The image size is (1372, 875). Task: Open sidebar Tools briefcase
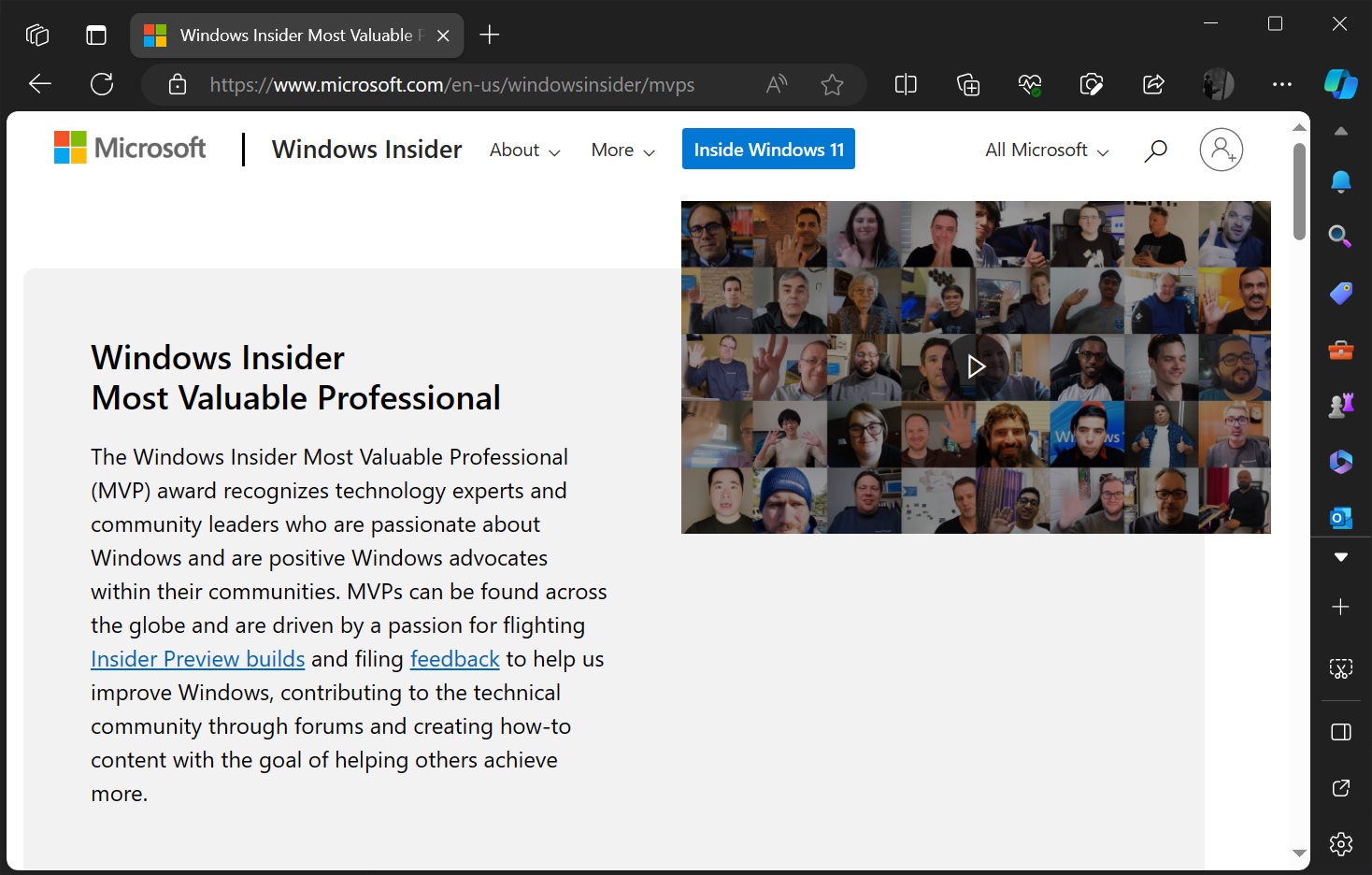(1341, 350)
